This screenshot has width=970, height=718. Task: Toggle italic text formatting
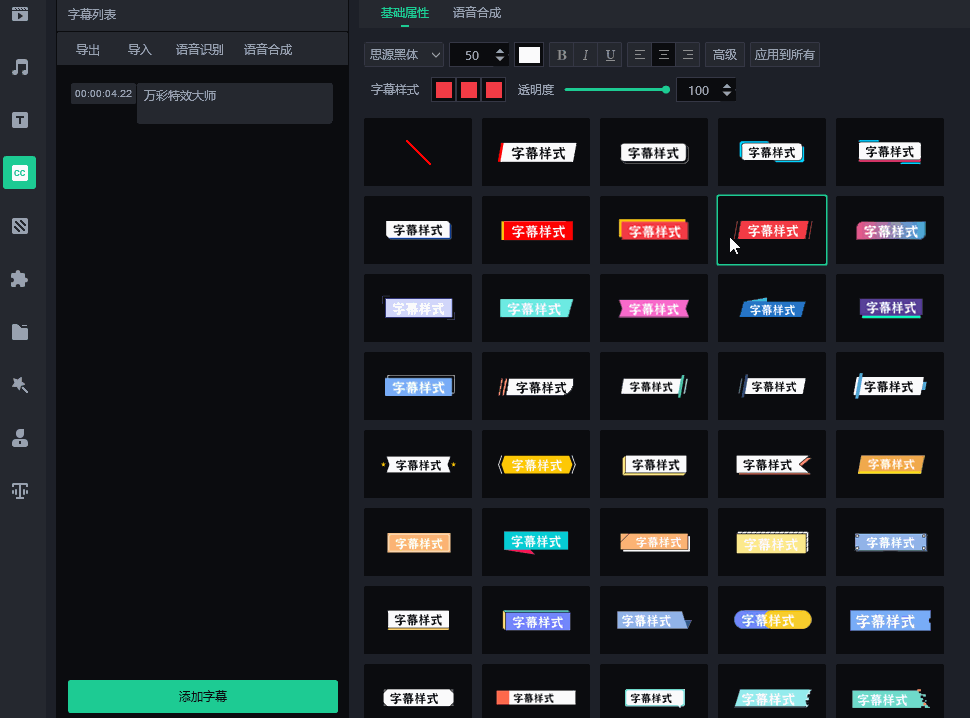[585, 55]
